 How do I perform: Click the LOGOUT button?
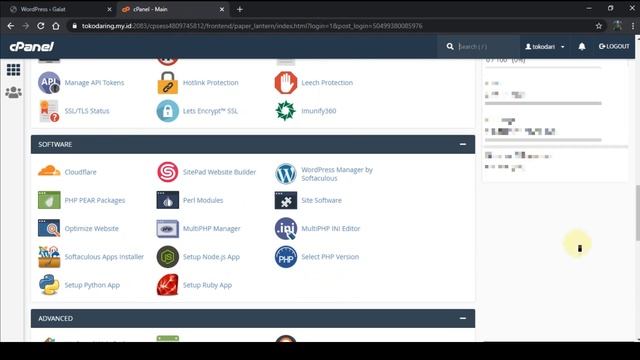pyautogui.click(x=614, y=47)
